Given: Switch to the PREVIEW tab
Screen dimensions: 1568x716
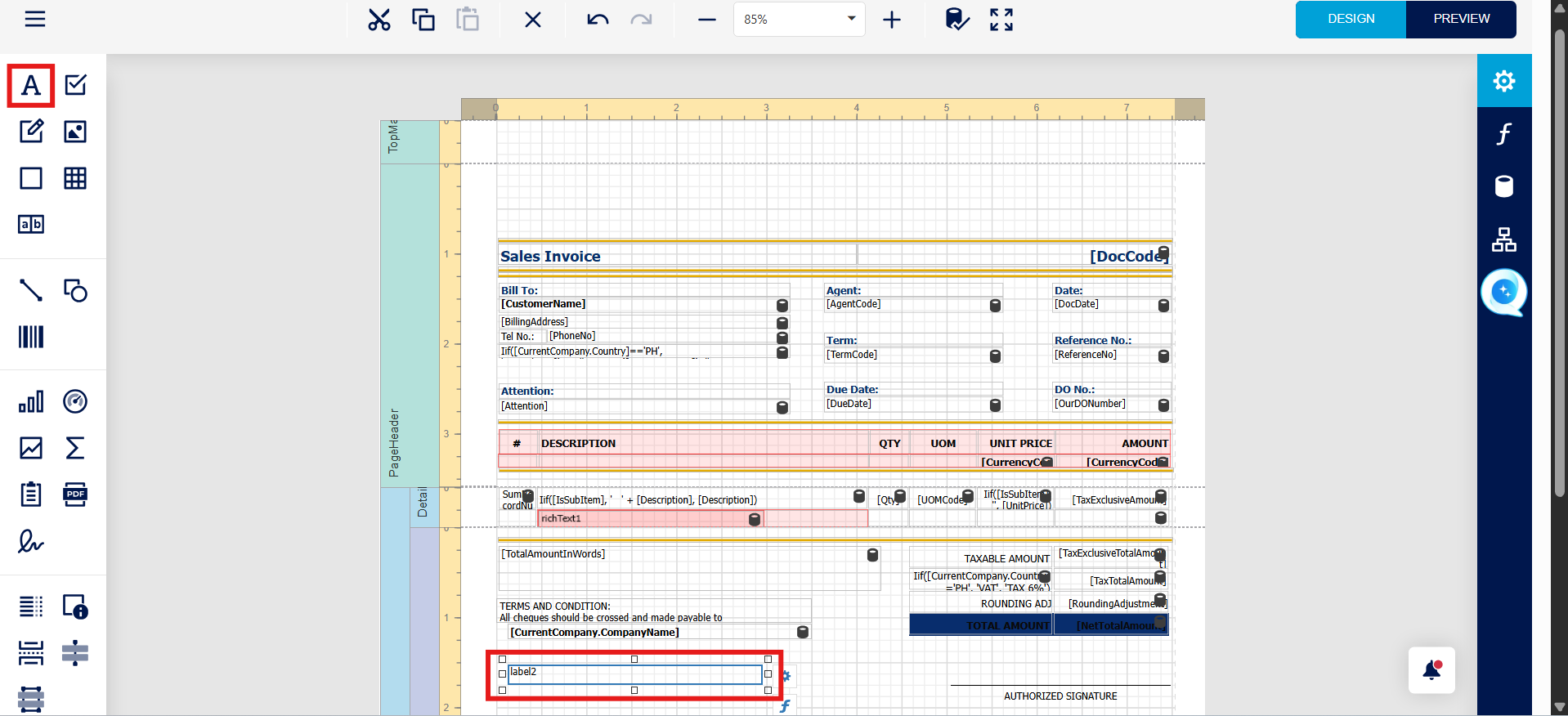Looking at the screenshot, I should point(1461,19).
